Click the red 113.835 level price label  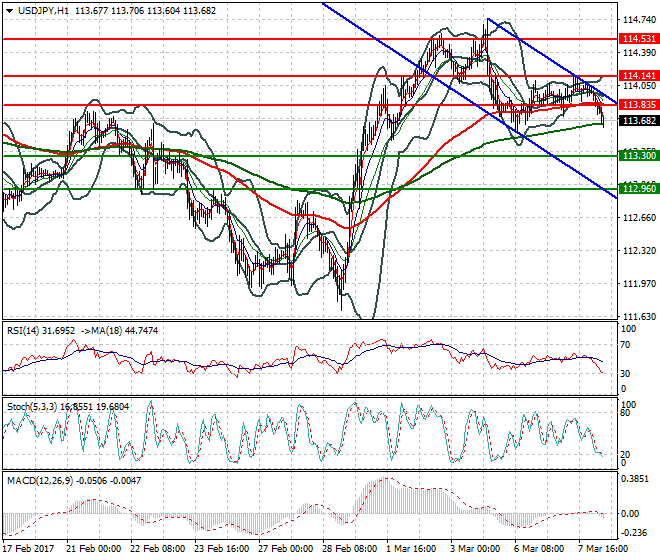tap(639, 105)
